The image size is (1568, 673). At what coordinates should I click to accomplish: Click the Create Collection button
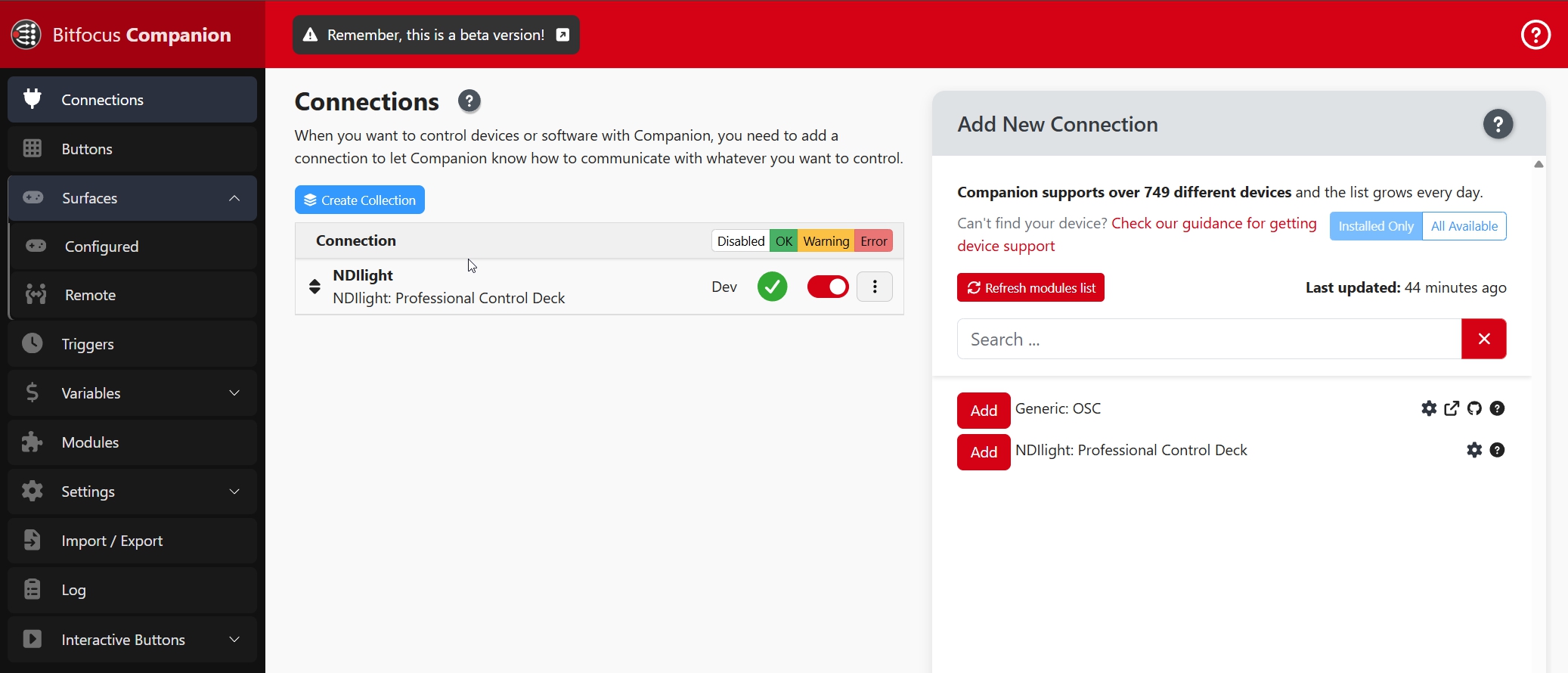click(x=360, y=200)
